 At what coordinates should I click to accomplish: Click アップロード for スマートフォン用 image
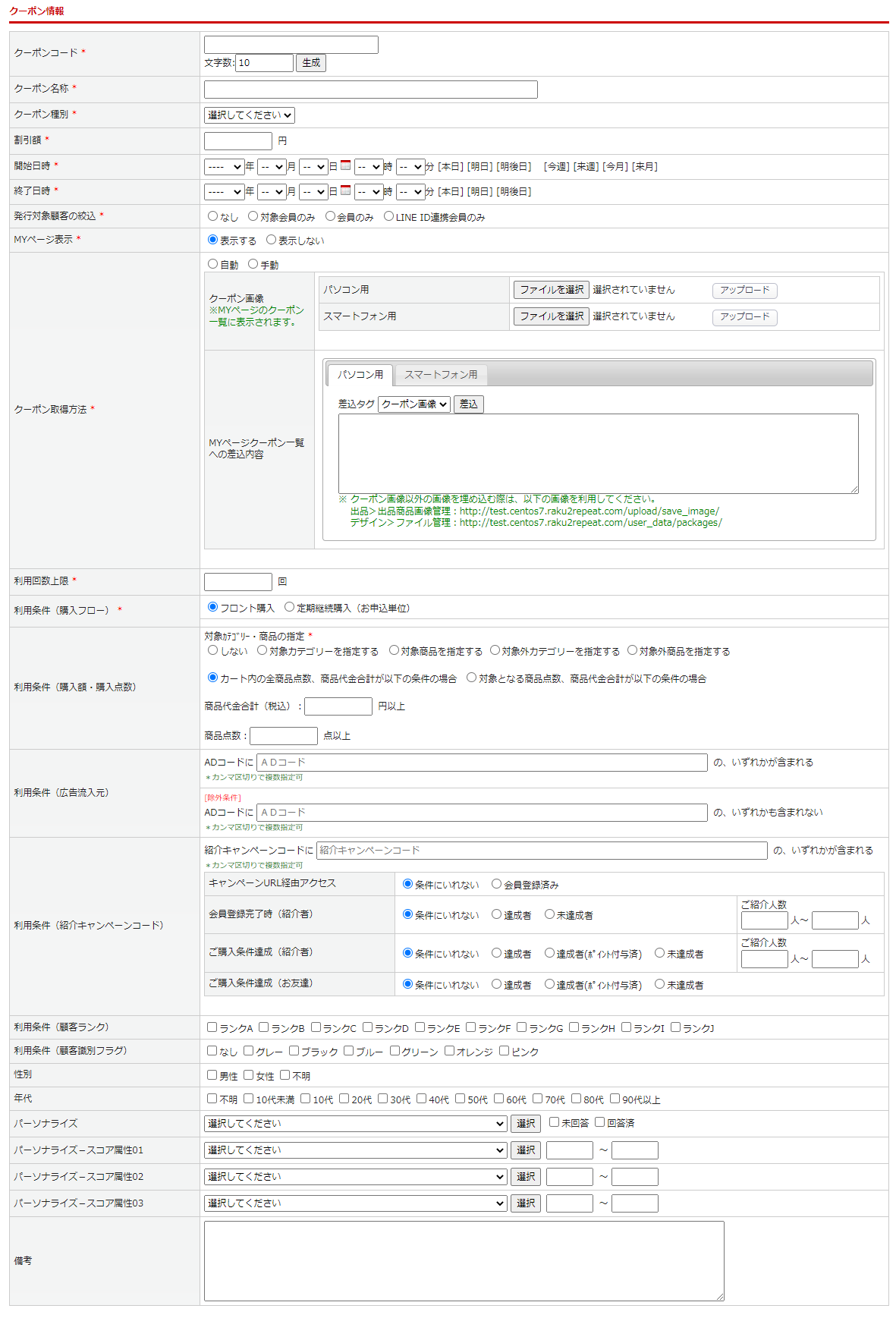coord(744,317)
